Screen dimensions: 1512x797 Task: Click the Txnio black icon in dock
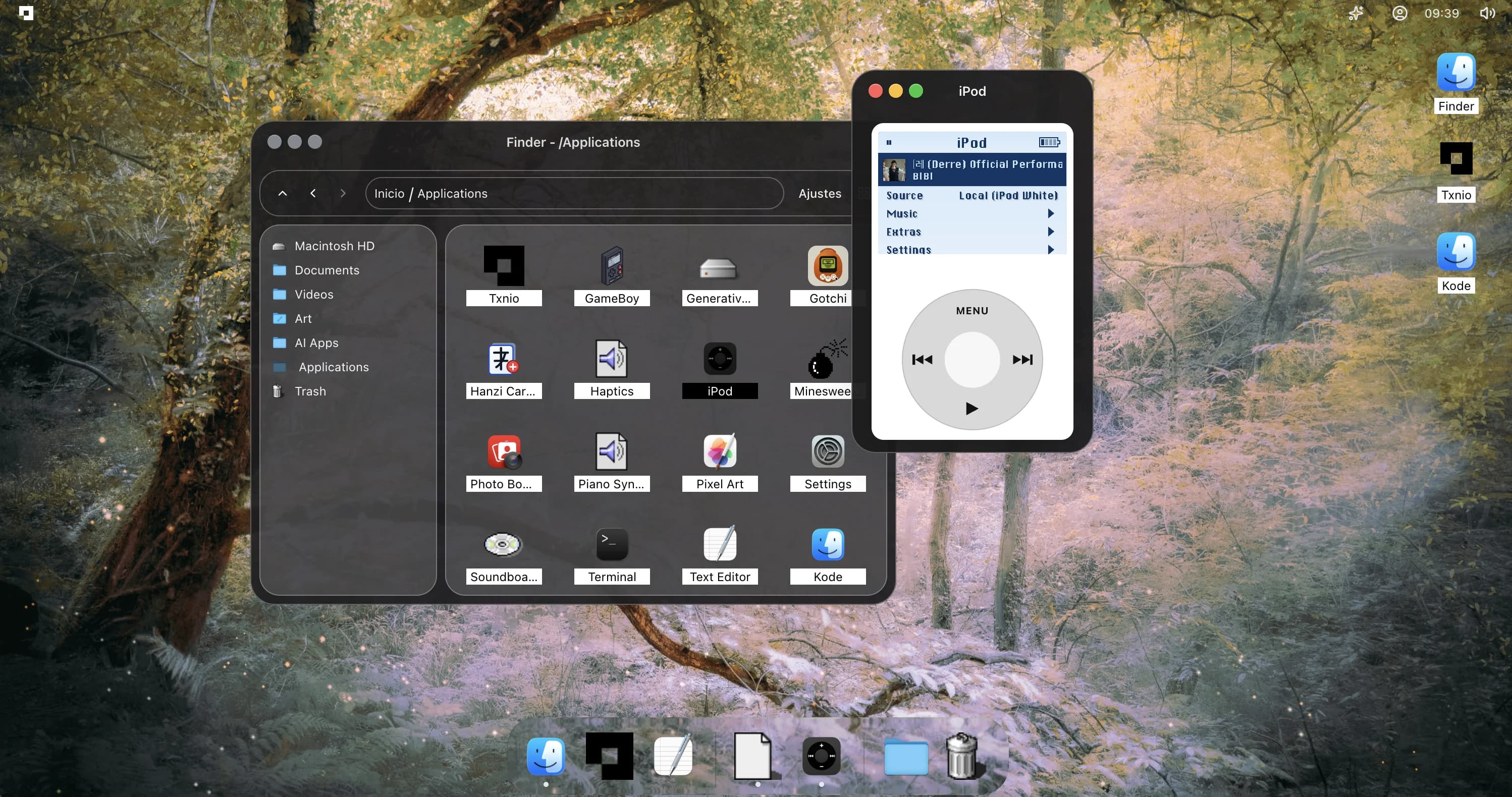point(609,756)
